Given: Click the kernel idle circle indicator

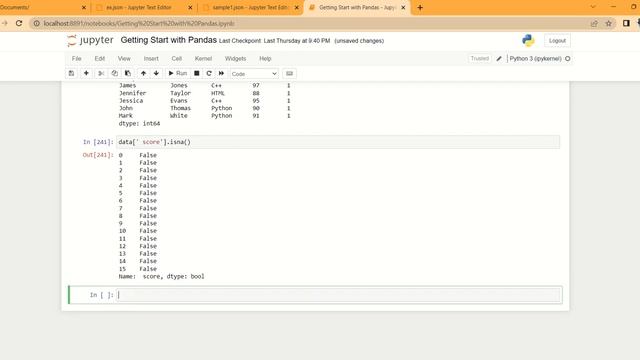Looking at the screenshot, I should pos(567,59).
